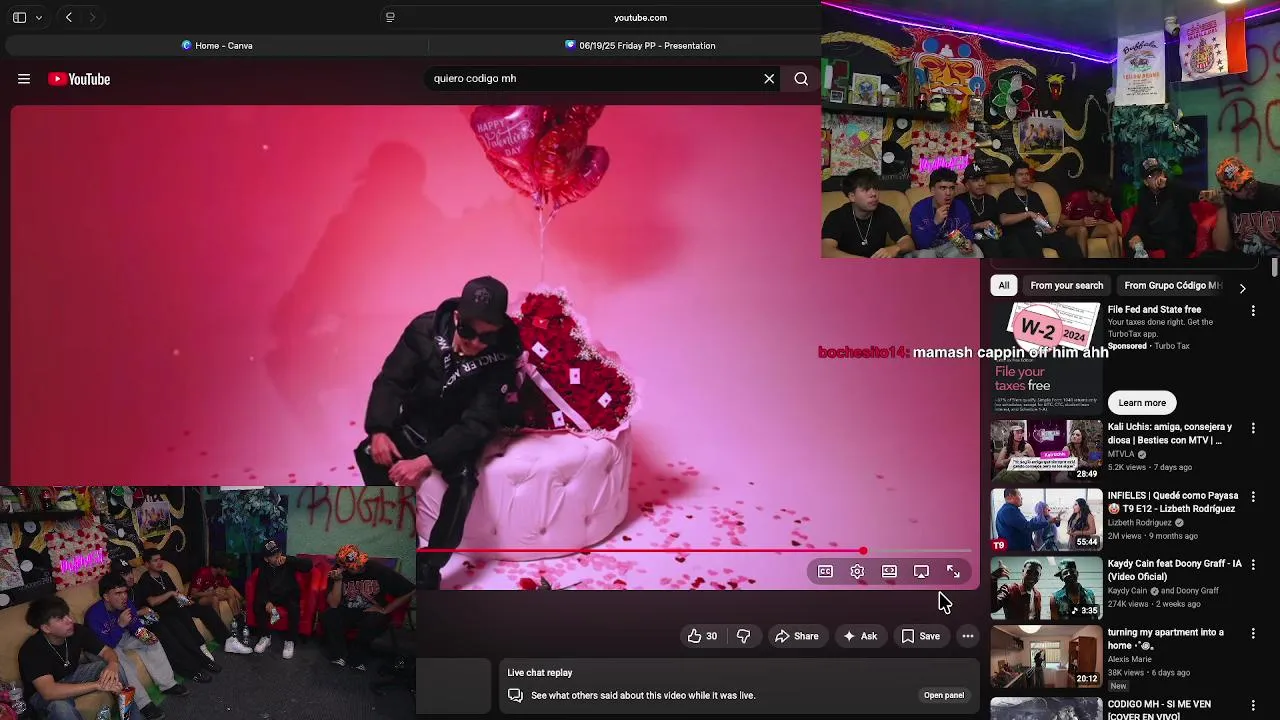
Task: Ask about this video
Action: click(859, 636)
